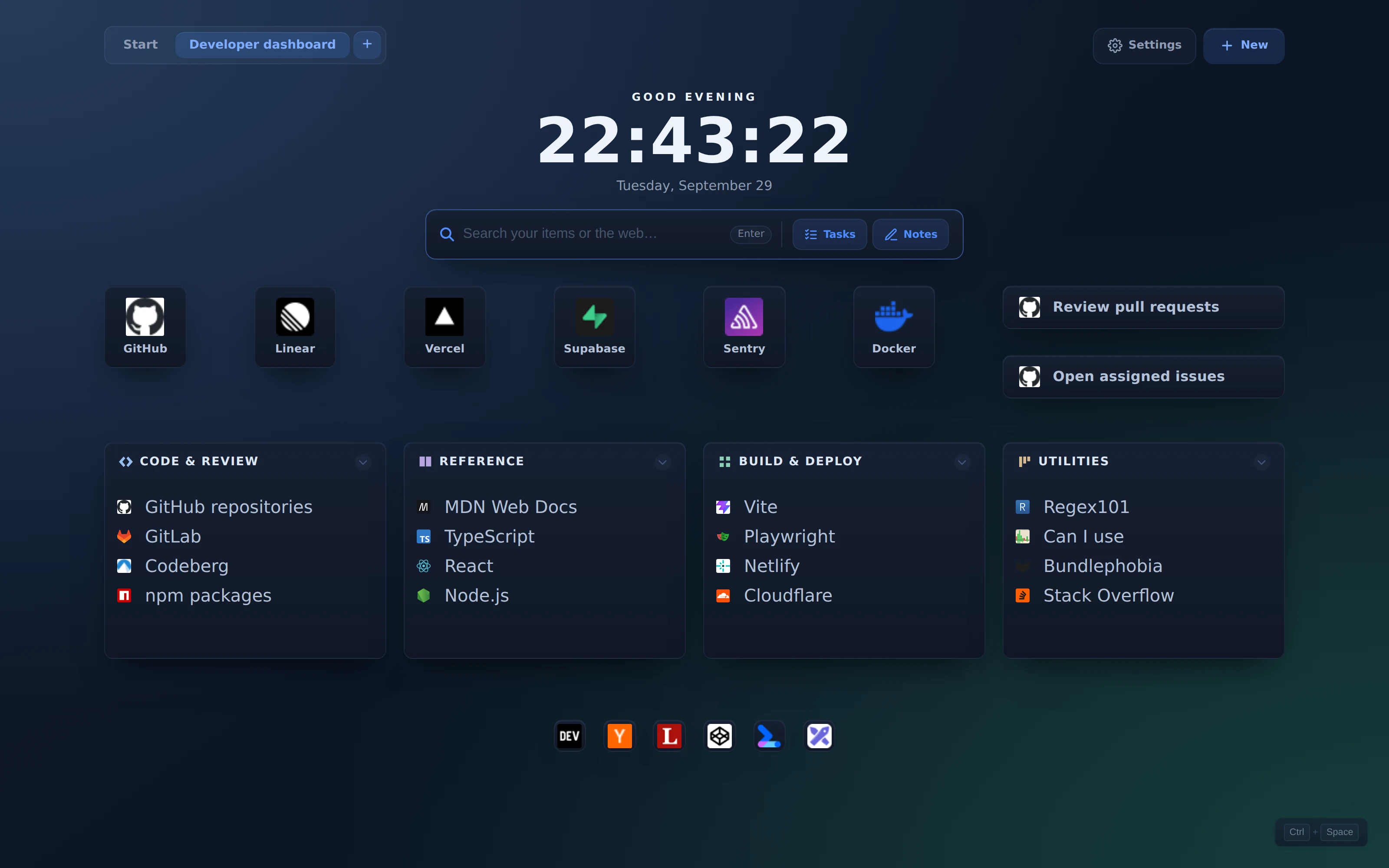Collapse the Build & Deploy panel

962,462
